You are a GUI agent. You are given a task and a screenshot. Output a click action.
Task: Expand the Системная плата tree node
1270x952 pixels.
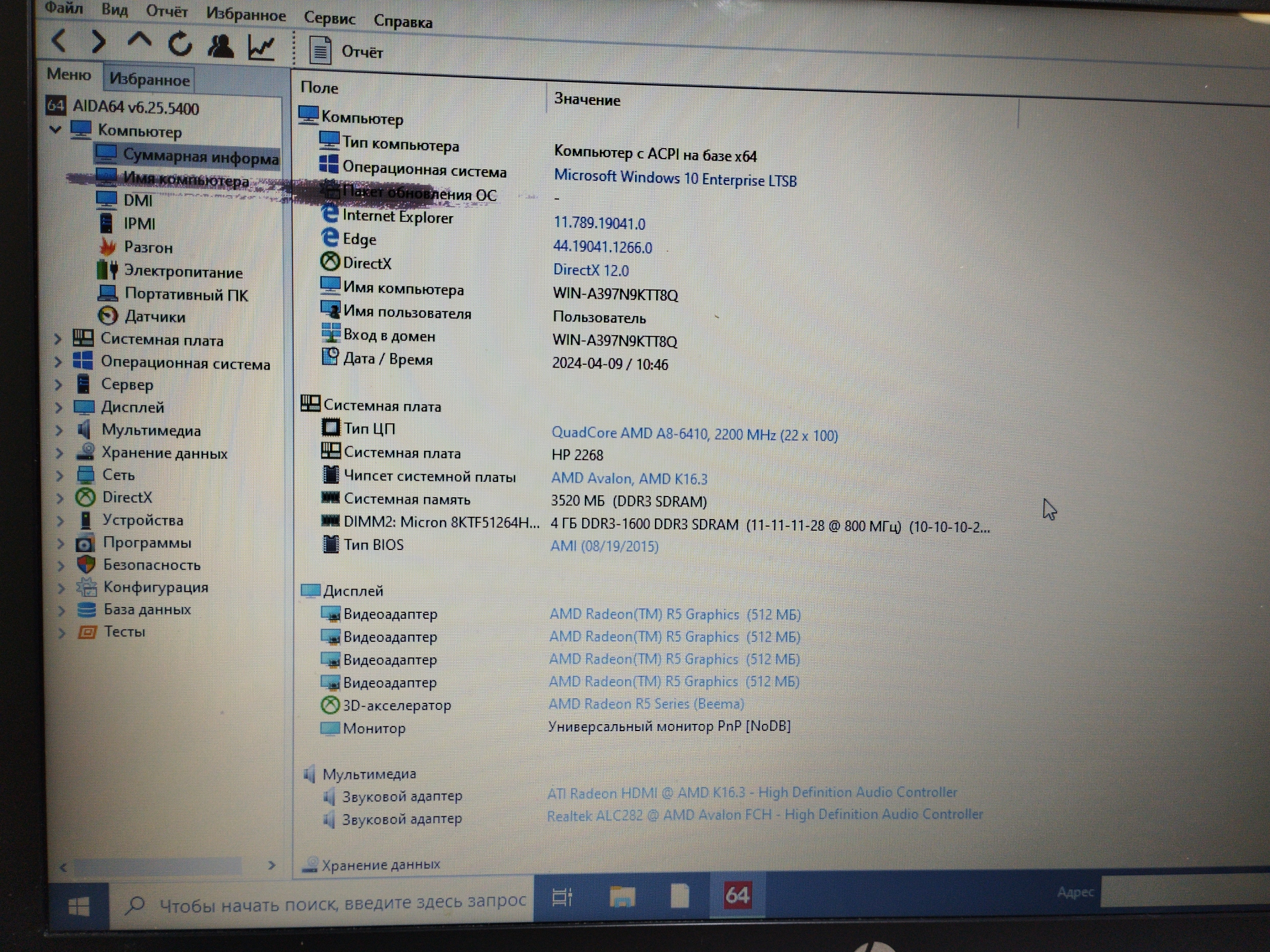tap(58, 339)
